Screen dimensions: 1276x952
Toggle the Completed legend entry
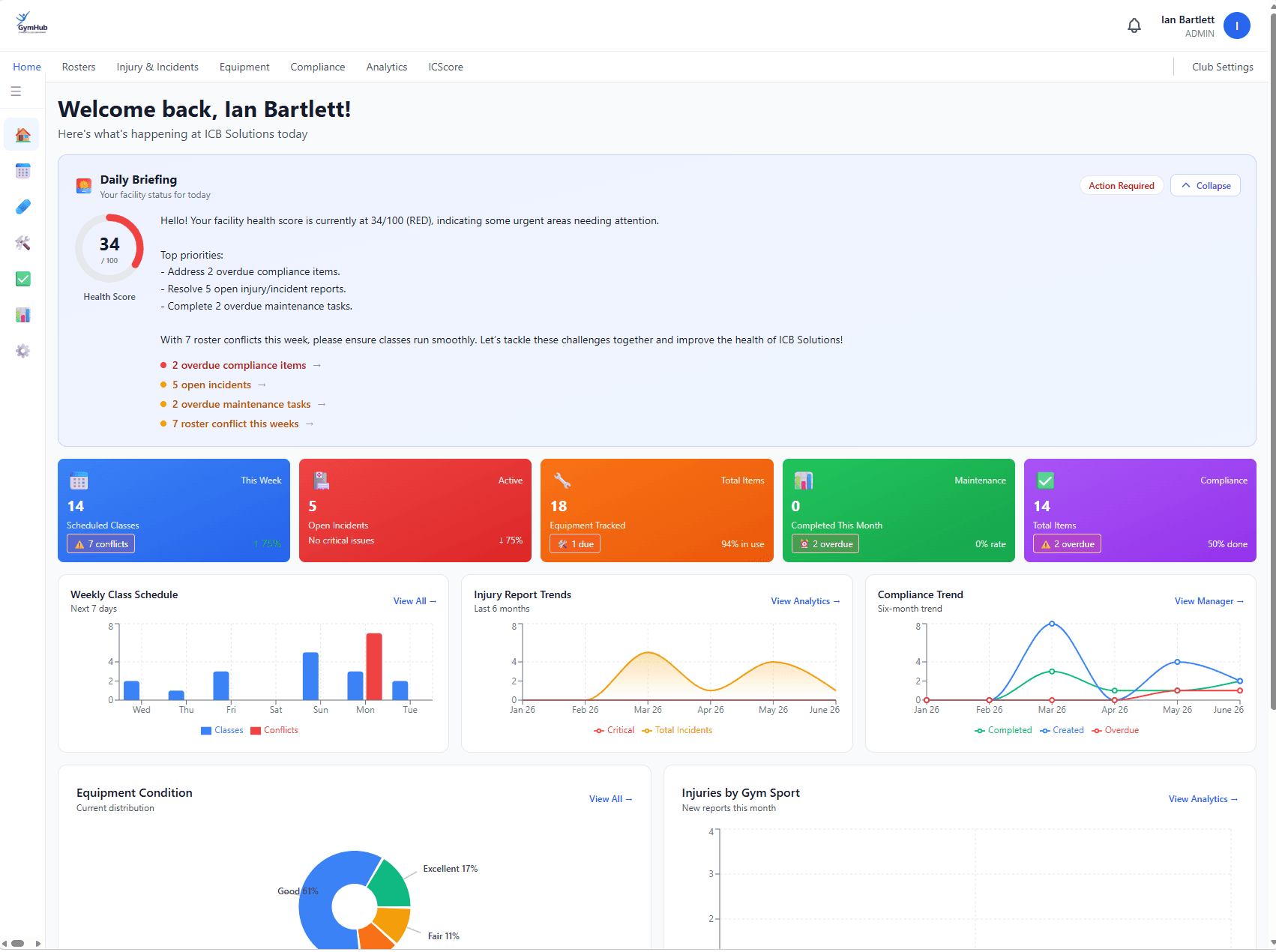click(1003, 730)
